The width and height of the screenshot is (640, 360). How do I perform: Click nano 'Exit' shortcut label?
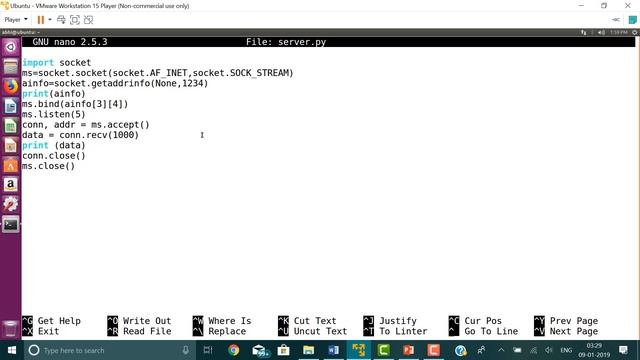click(x=48, y=331)
